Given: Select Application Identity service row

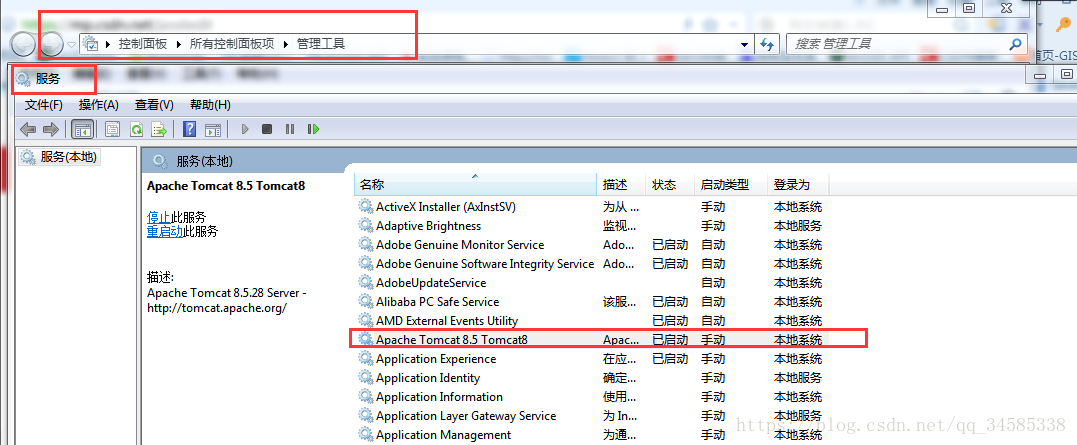Looking at the screenshot, I should coord(592,378).
